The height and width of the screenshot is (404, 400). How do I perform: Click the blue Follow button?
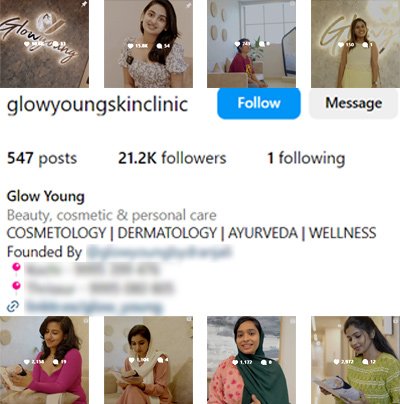point(259,103)
